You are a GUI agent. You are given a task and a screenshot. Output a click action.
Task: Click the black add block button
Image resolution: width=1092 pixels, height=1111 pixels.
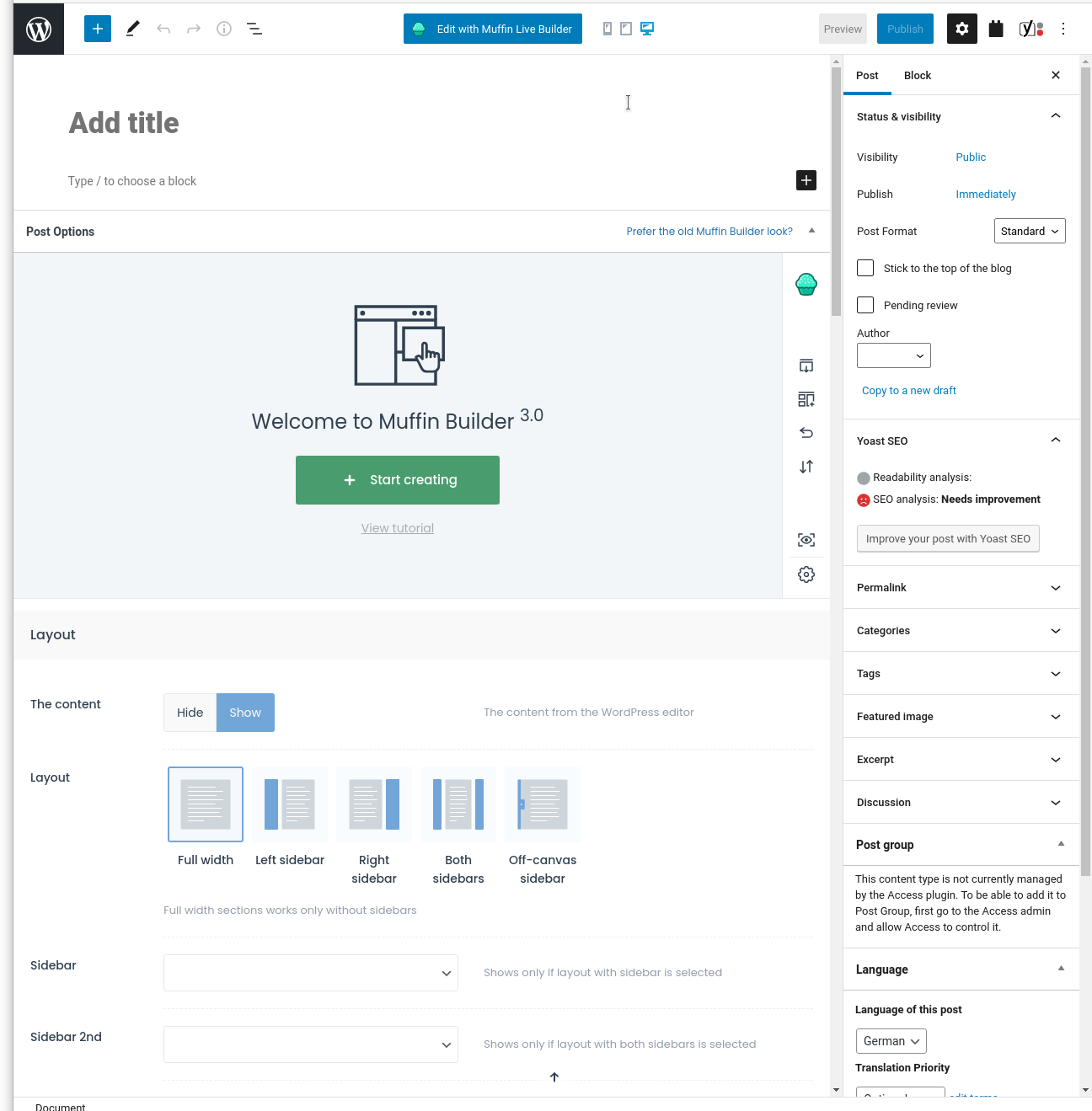(806, 180)
